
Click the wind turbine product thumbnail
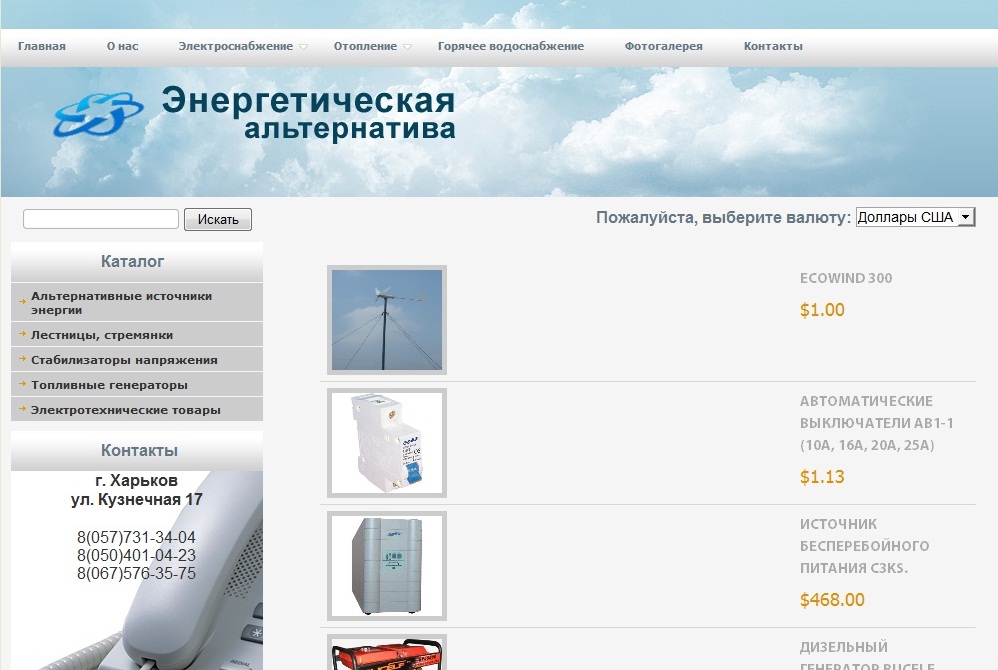(386, 320)
